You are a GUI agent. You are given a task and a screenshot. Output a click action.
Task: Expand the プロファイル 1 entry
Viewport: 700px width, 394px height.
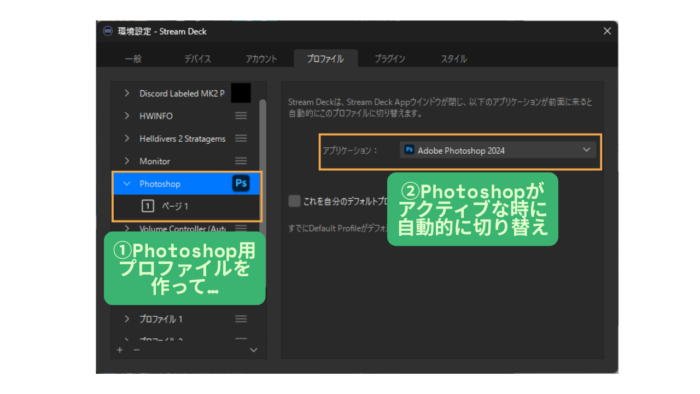127,319
